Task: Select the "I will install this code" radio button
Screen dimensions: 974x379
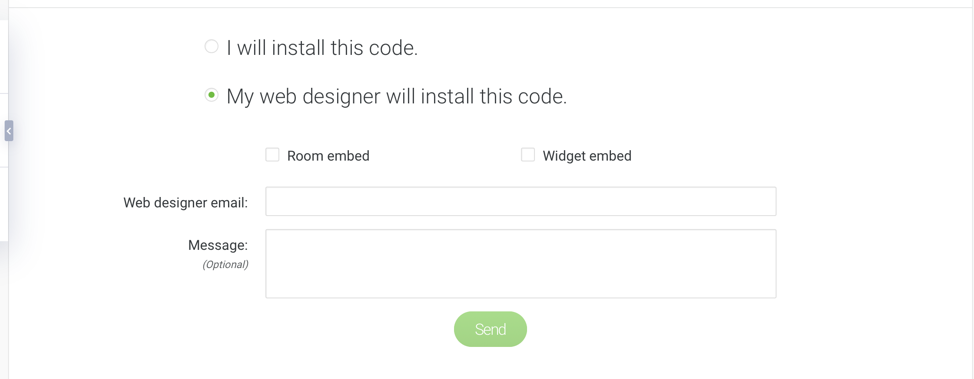Action: point(212,47)
